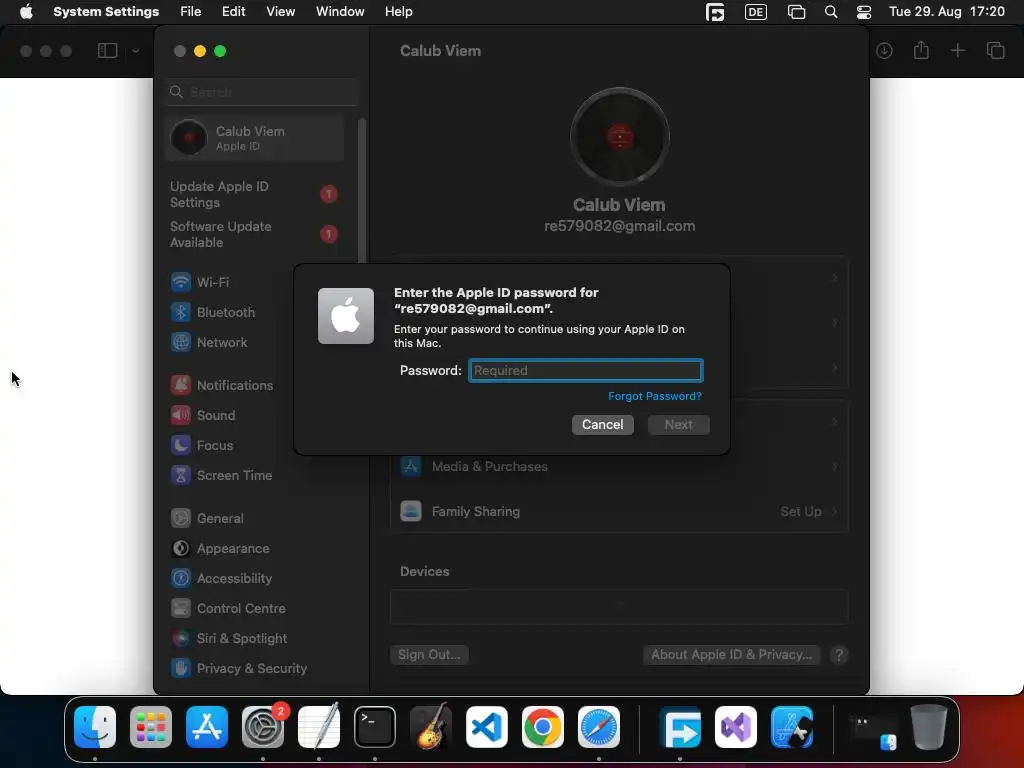Click the sidebar vertical scrollbar

[362, 189]
